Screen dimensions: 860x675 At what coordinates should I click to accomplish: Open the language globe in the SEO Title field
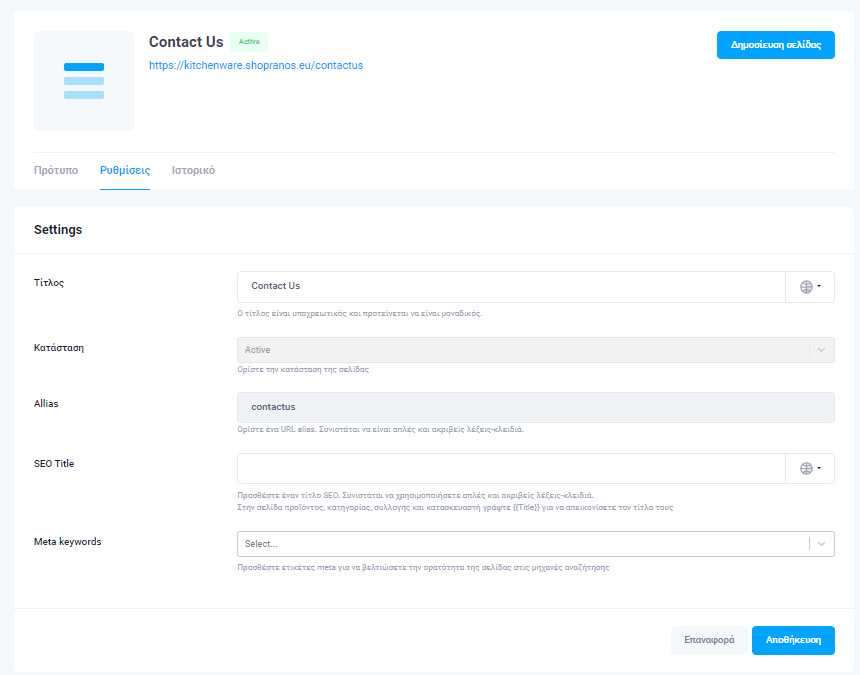pos(810,469)
